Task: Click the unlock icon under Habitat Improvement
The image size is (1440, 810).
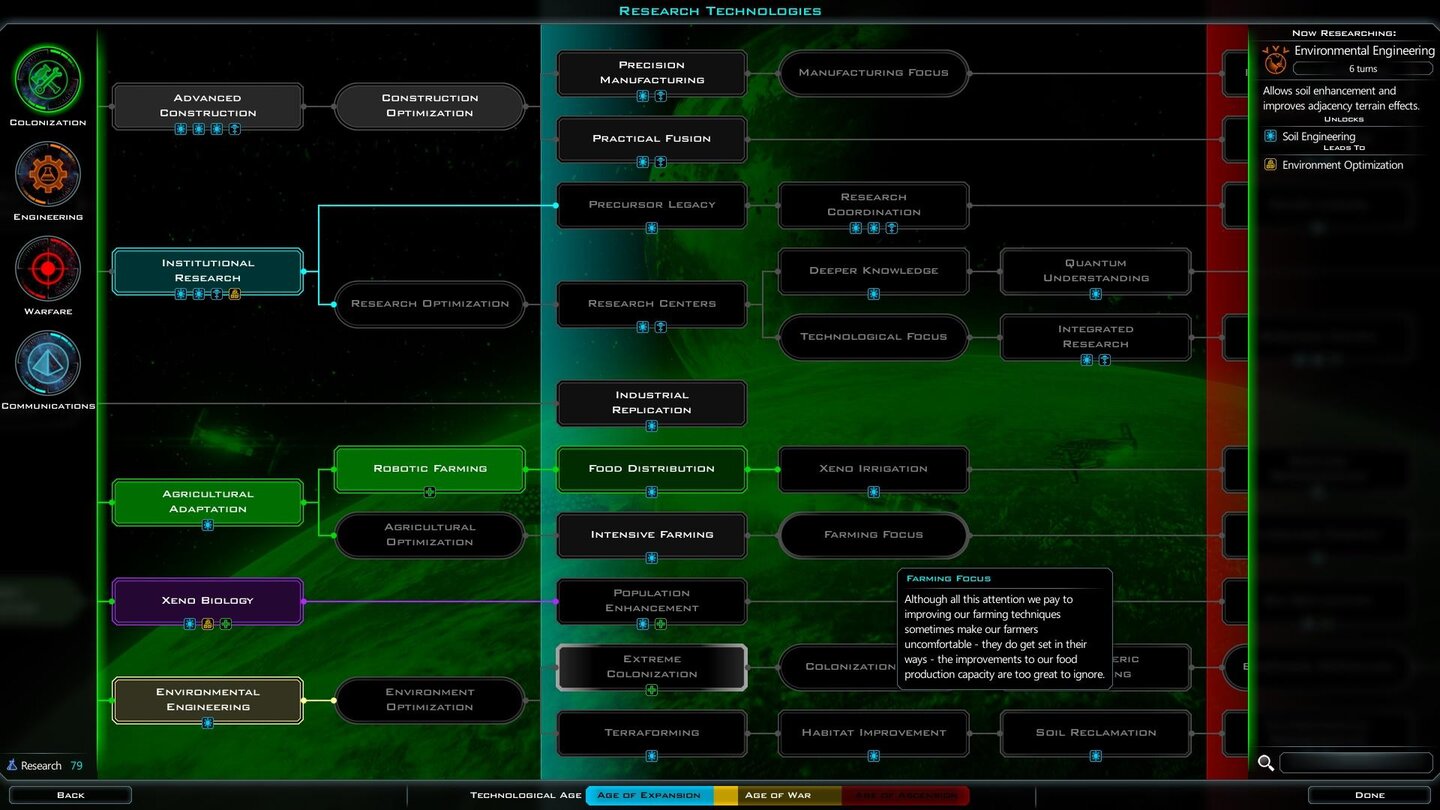Action: coord(874,756)
